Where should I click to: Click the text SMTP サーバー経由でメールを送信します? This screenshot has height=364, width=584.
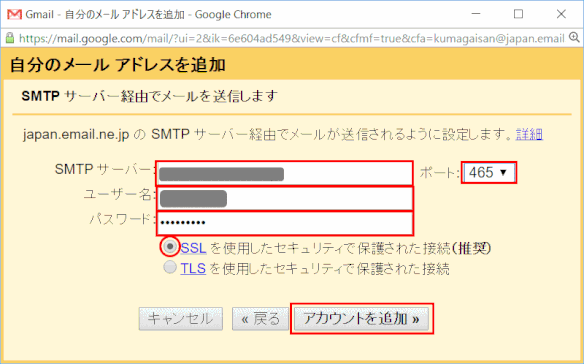pyautogui.click(x=150, y=96)
